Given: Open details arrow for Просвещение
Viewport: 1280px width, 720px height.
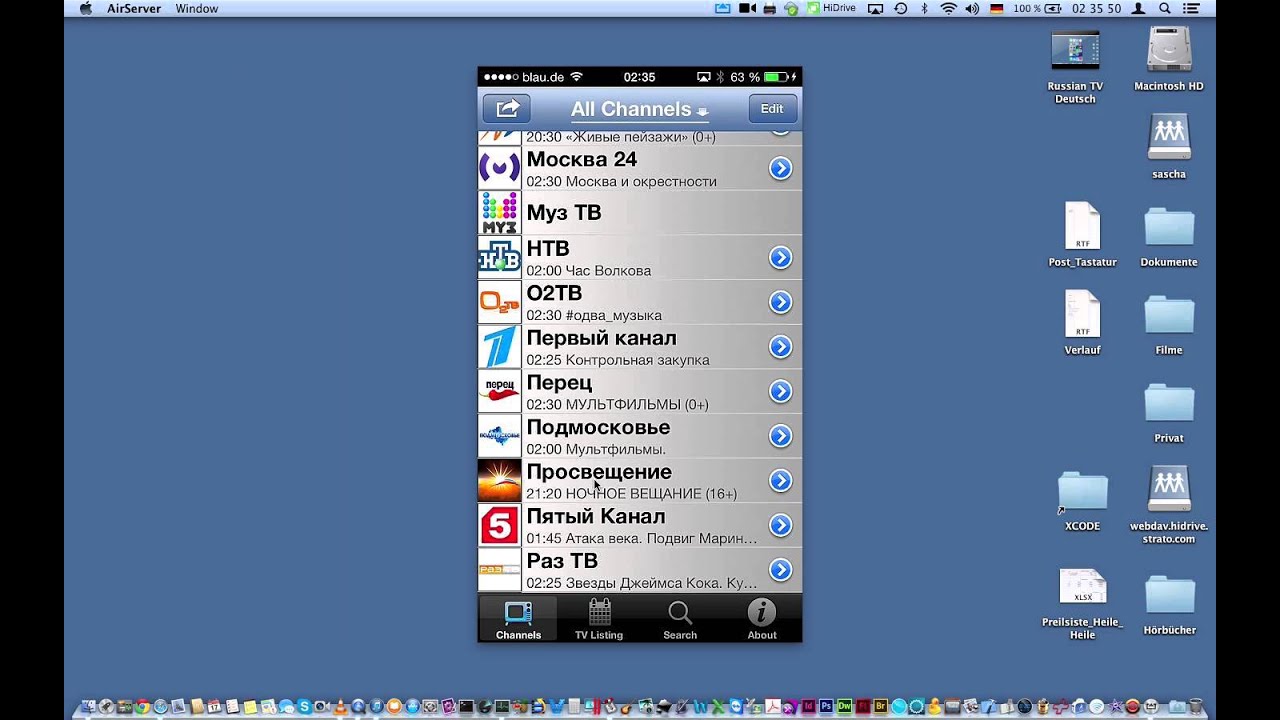Looking at the screenshot, I should (780, 481).
